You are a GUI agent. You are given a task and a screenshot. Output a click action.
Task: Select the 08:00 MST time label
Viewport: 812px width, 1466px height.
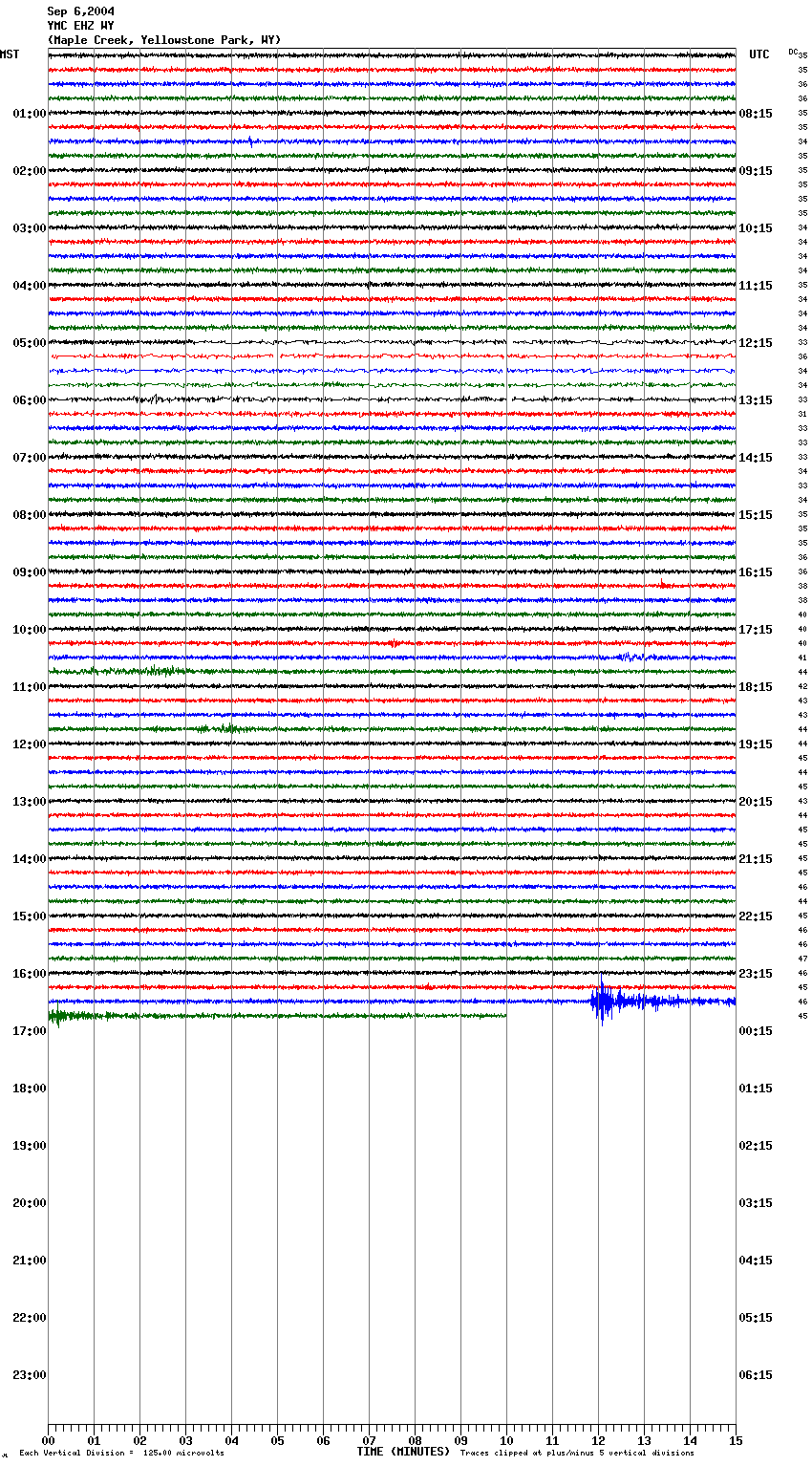pos(30,515)
